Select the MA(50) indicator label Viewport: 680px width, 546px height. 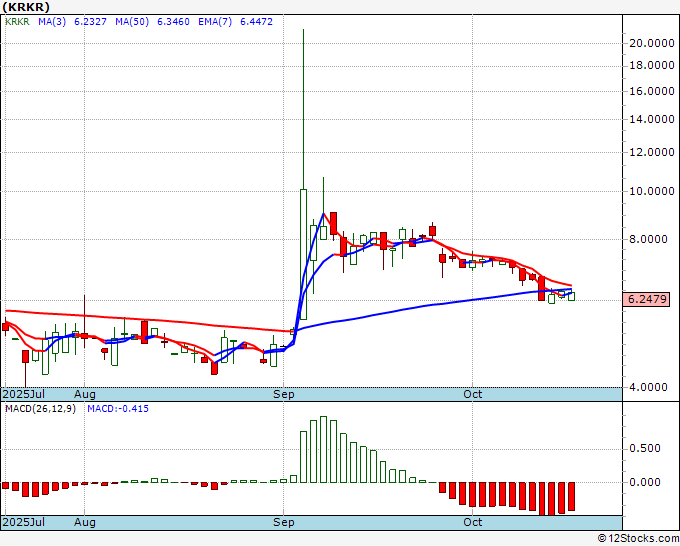click(132, 21)
